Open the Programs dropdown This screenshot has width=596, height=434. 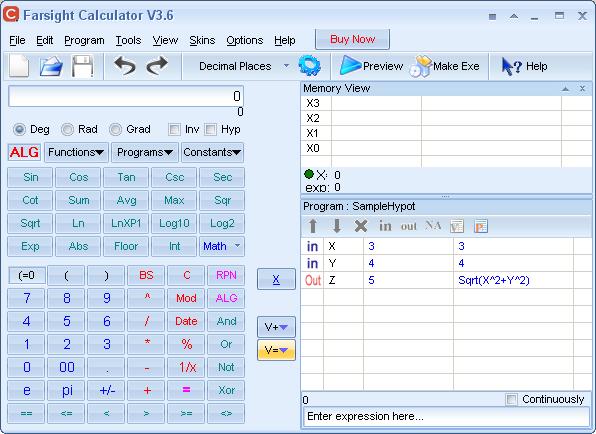(x=144, y=152)
